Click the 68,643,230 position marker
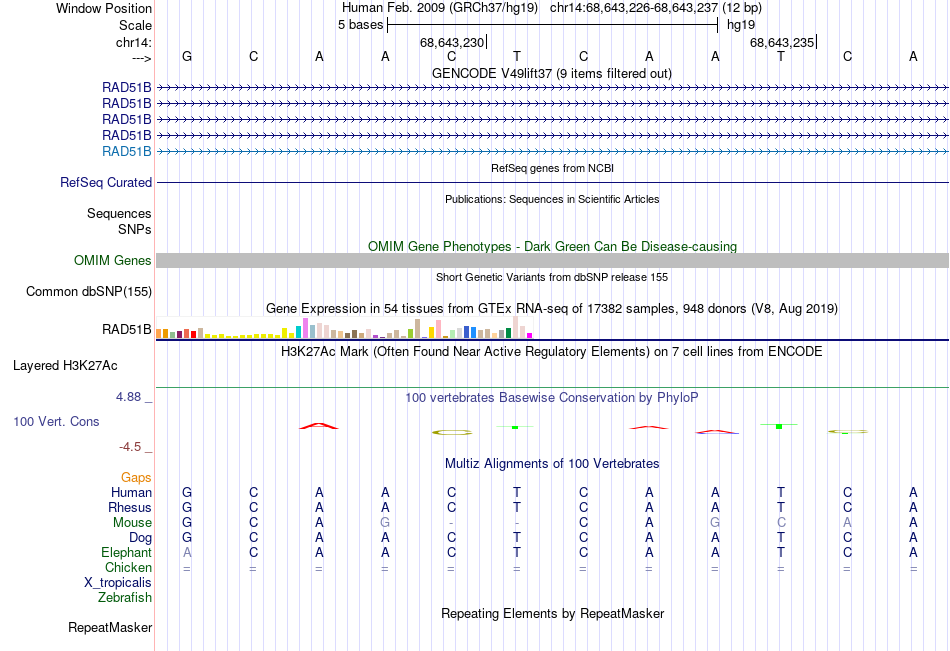The width and height of the screenshot is (950, 651). tap(452, 42)
